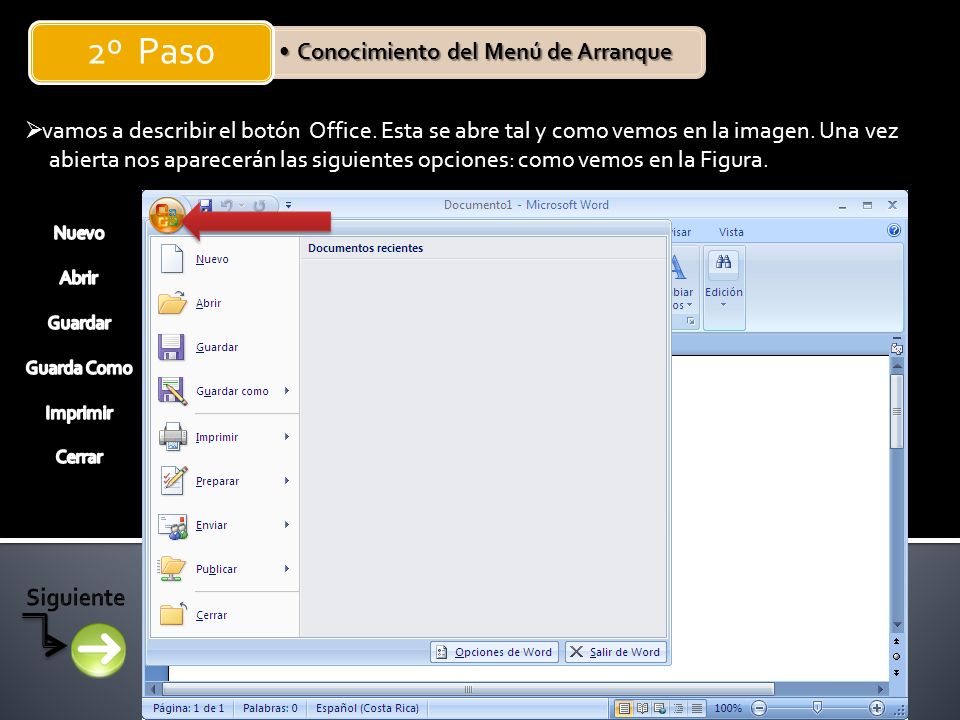
Task: Expand the Guardar como submenu arrow
Action: point(287,391)
